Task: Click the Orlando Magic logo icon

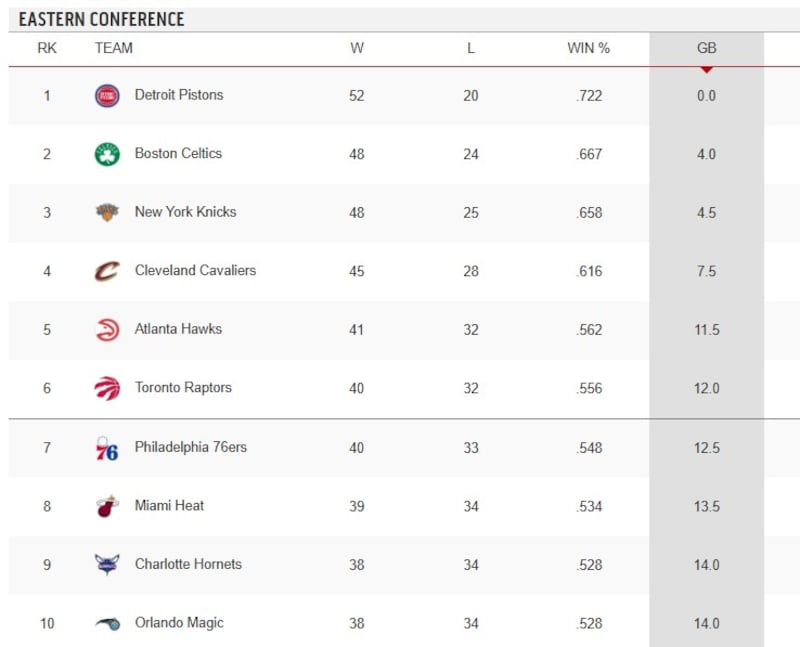Action: click(106, 624)
